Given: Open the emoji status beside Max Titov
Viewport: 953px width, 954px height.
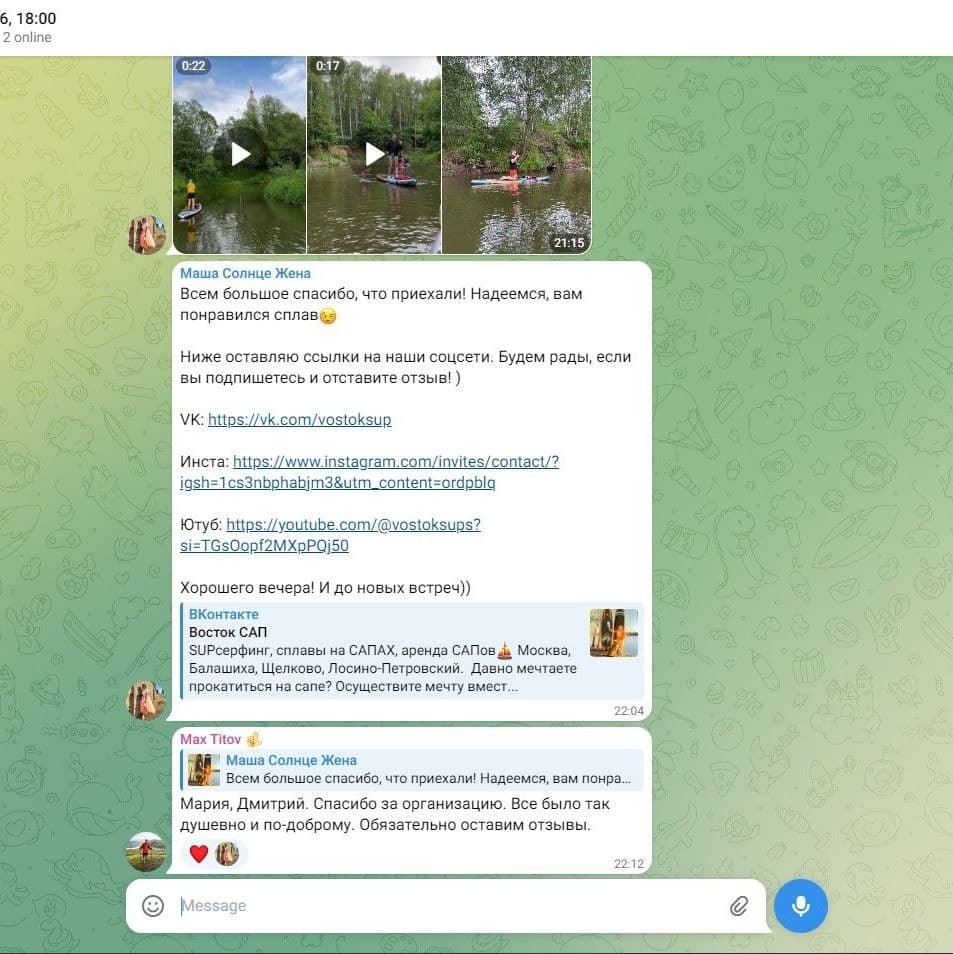Looking at the screenshot, I should 254,739.
